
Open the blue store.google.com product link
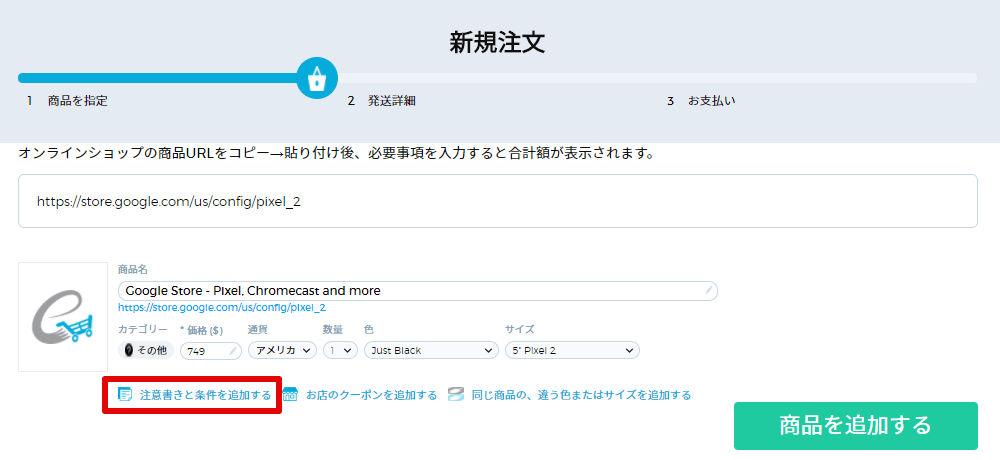click(223, 308)
